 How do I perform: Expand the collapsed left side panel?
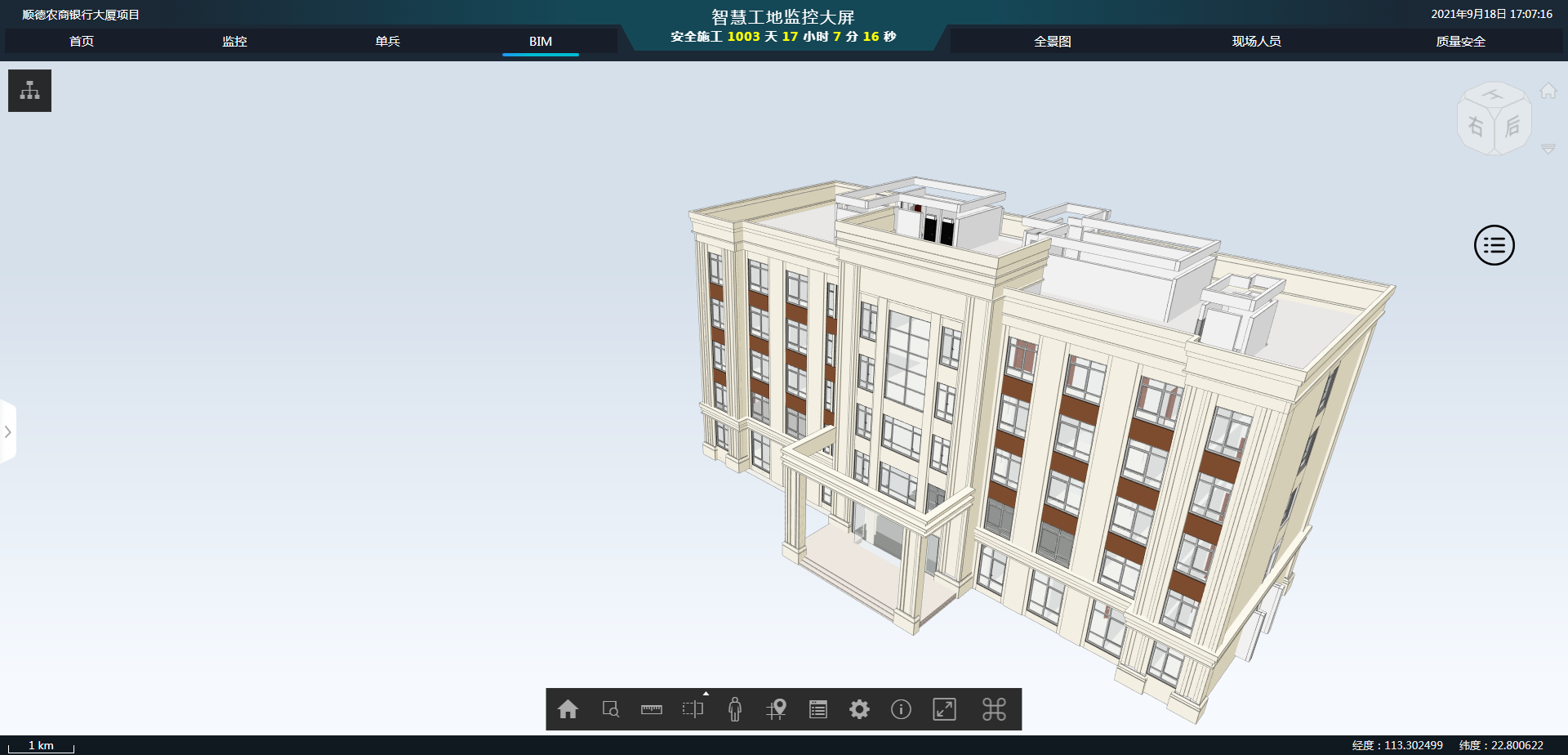8,431
